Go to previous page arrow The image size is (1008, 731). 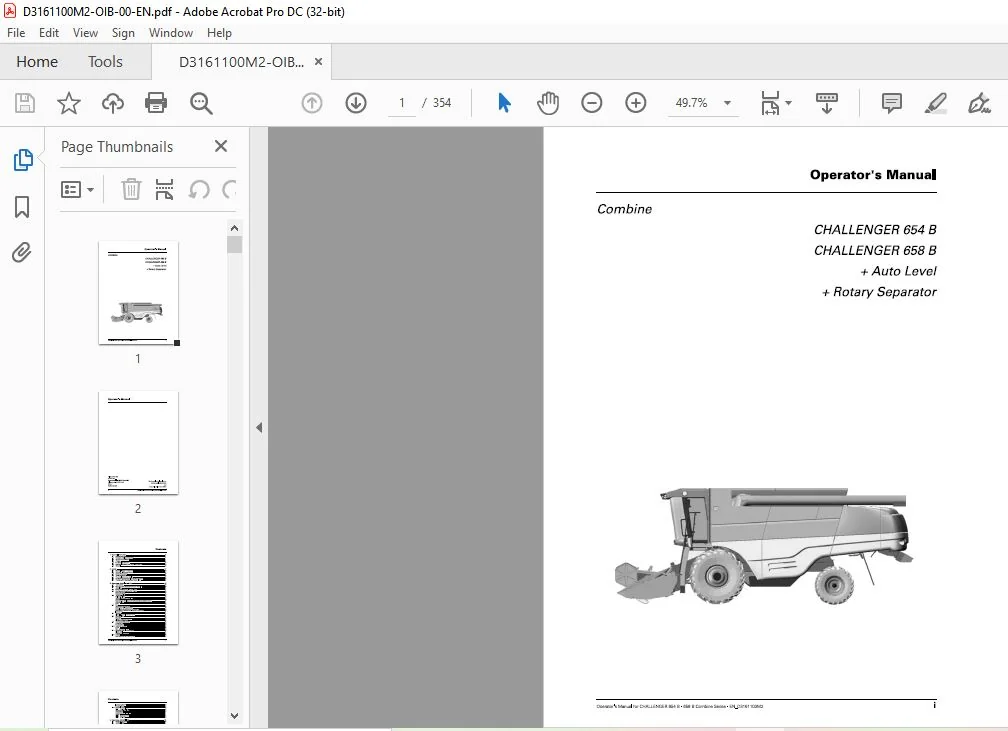[x=312, y=103]
